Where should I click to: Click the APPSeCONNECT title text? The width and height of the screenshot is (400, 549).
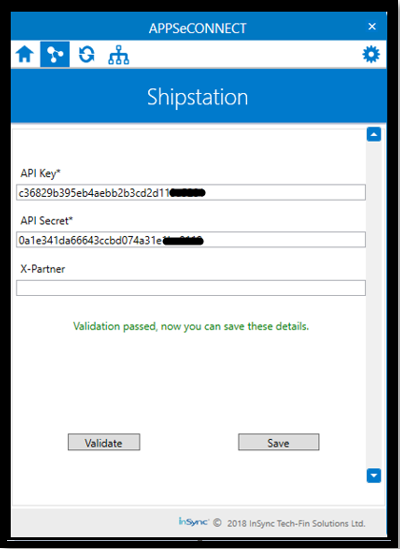(198, 28)
